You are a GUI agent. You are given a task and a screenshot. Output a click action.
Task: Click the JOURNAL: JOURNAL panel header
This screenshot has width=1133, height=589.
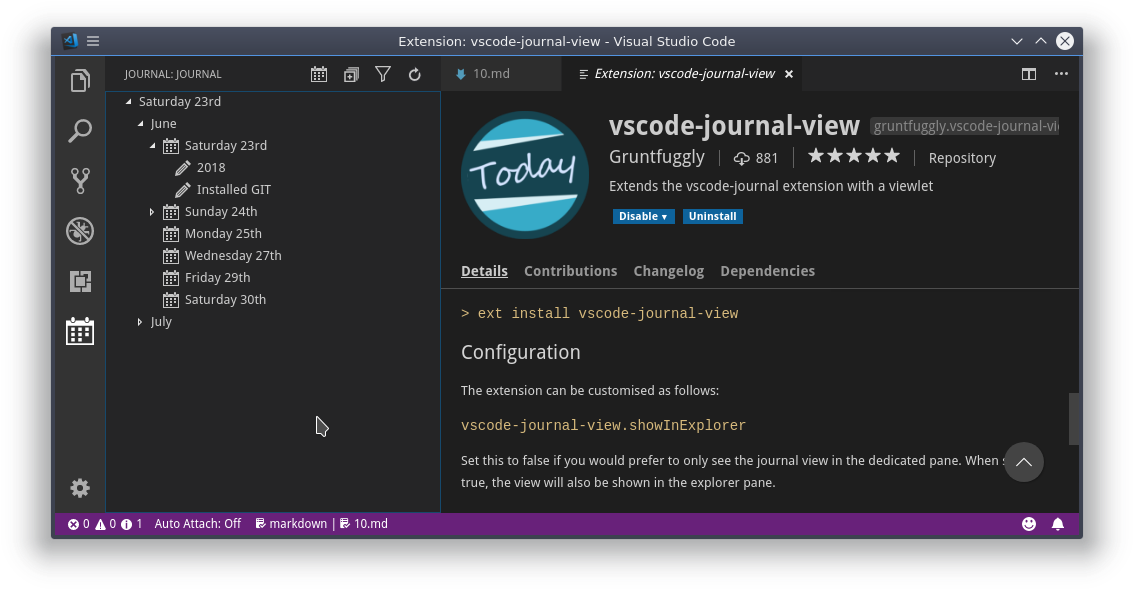[173, 74]
